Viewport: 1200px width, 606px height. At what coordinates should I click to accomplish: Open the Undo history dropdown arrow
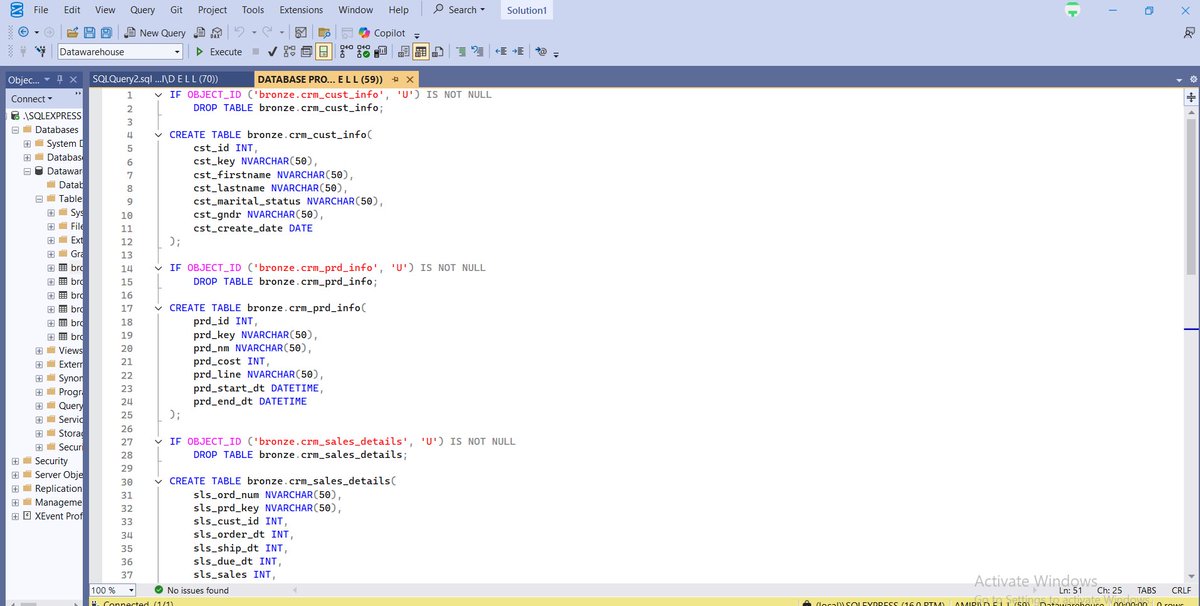click(x=254, y=33)
